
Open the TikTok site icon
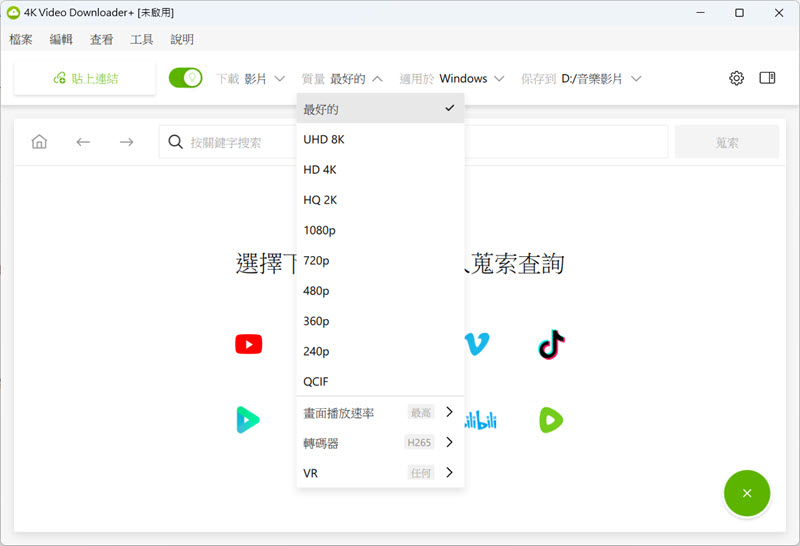coord(552,344)
